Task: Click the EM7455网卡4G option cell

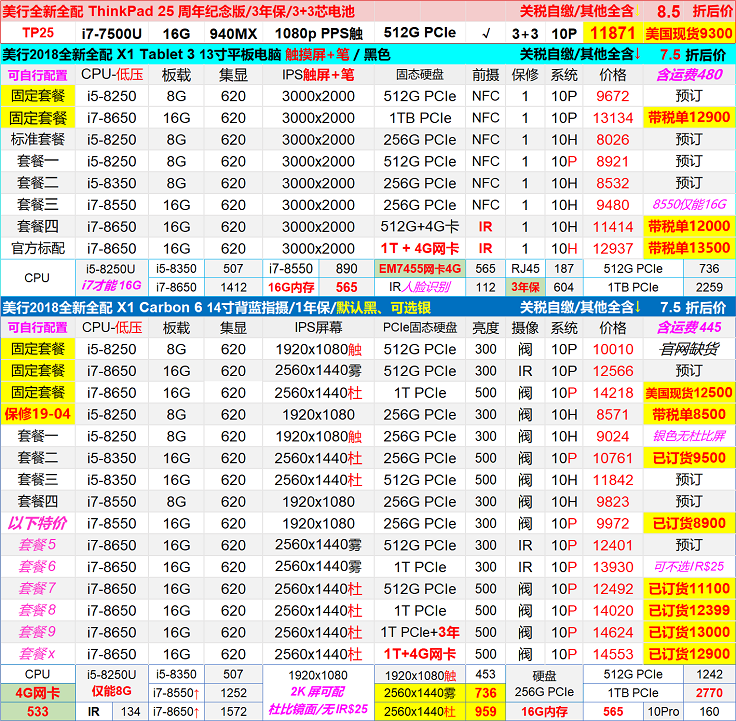Action: click(420, 268)
